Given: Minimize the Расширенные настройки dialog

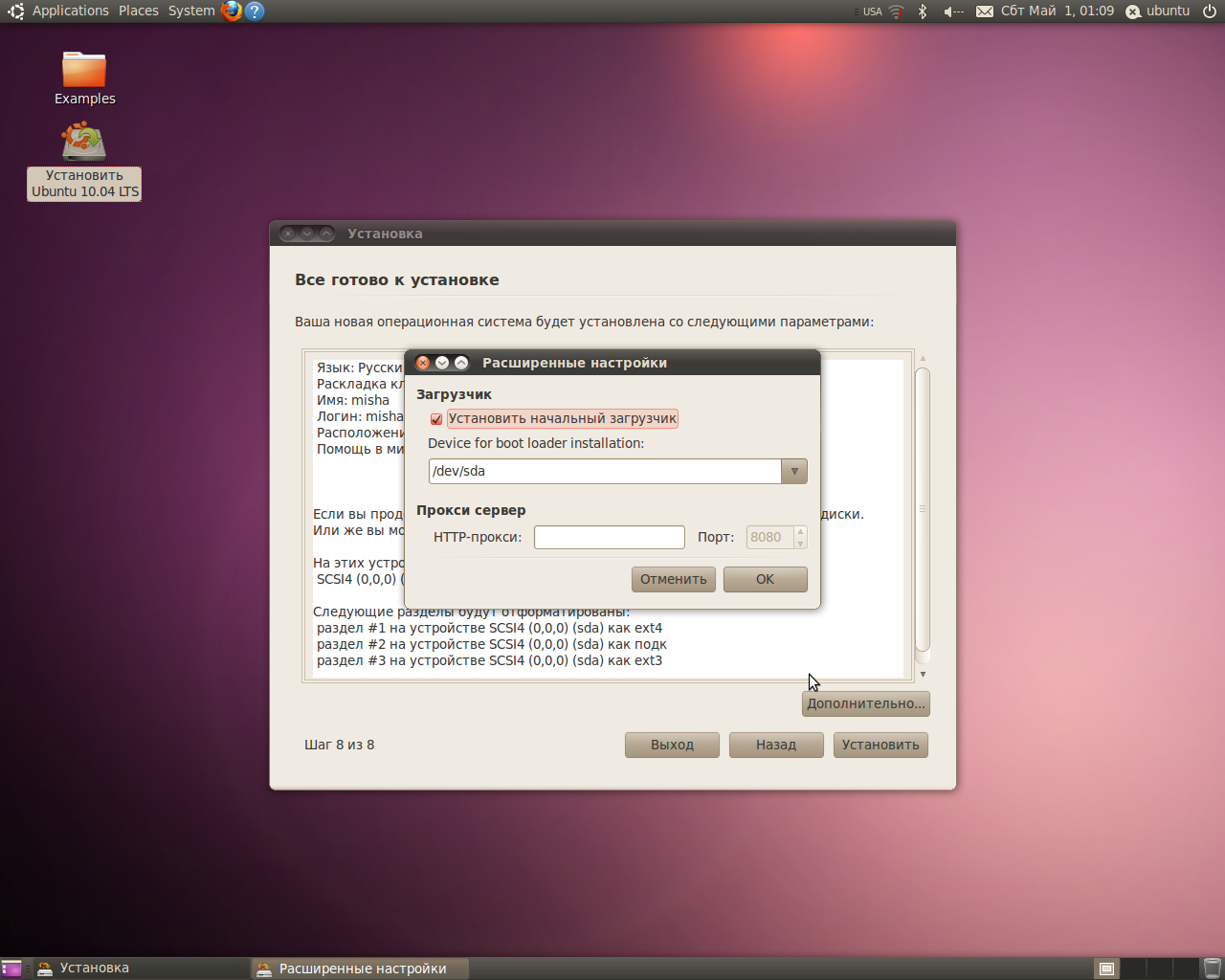Looking at the screenshot, I should point(442,363).
